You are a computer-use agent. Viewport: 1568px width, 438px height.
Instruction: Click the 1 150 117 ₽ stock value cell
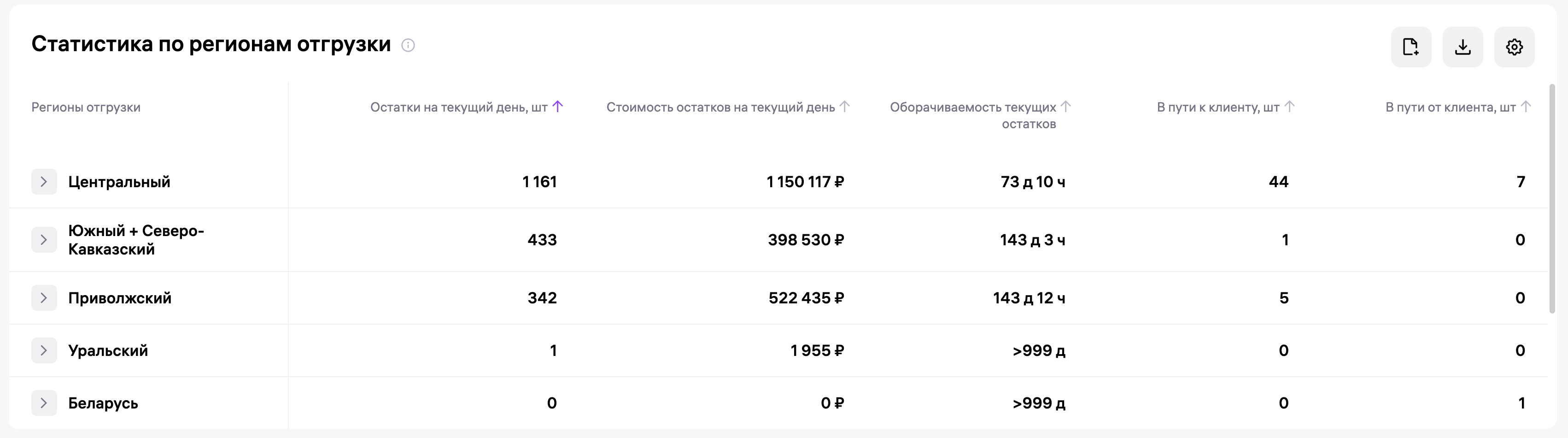coord(805,182)
